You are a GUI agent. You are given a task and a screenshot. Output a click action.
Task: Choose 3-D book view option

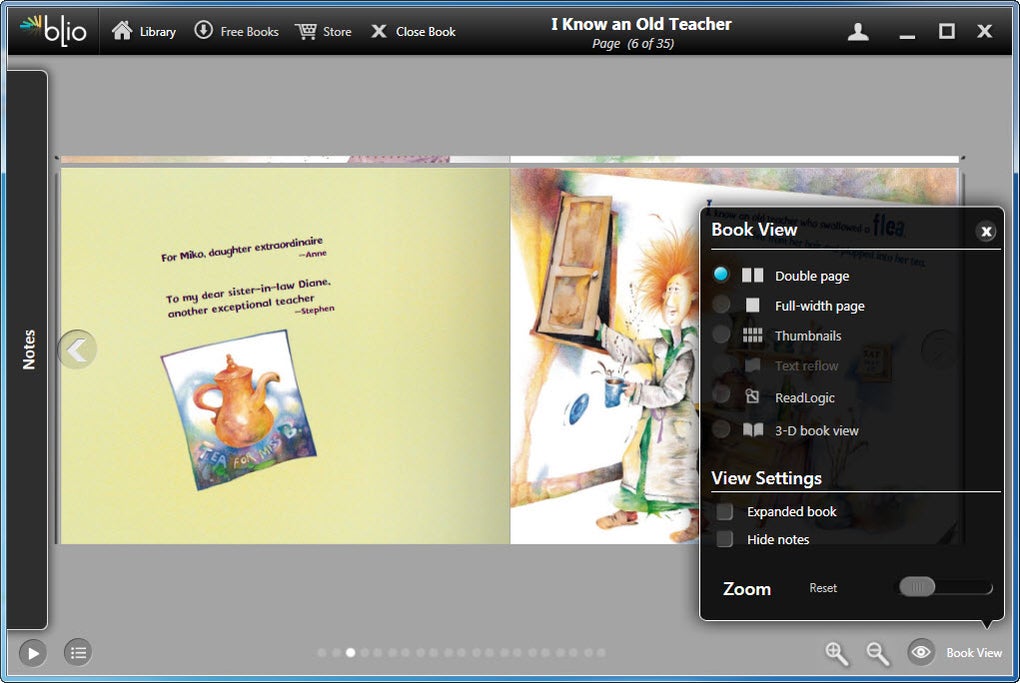pos(721,429)
